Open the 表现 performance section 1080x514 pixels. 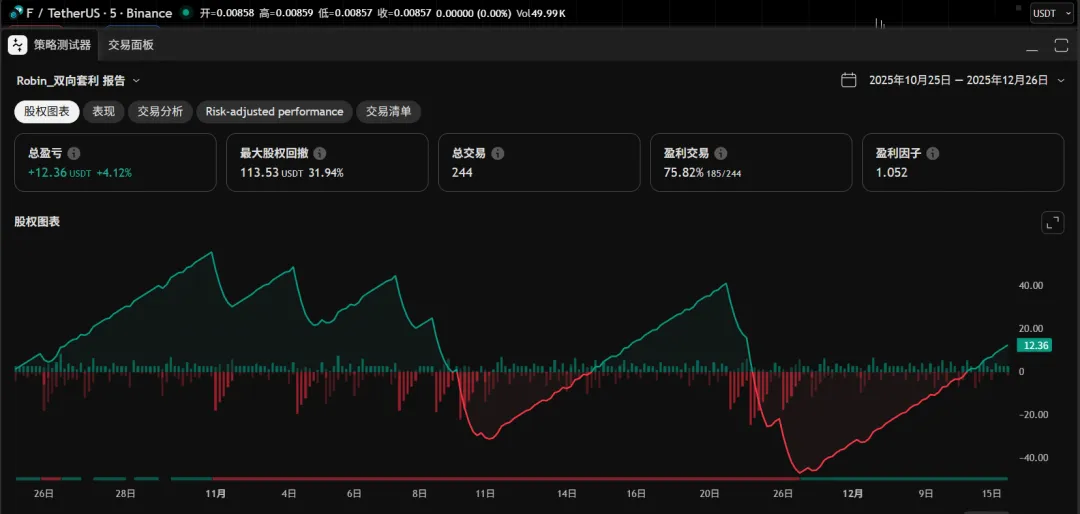tap(103, 112)
